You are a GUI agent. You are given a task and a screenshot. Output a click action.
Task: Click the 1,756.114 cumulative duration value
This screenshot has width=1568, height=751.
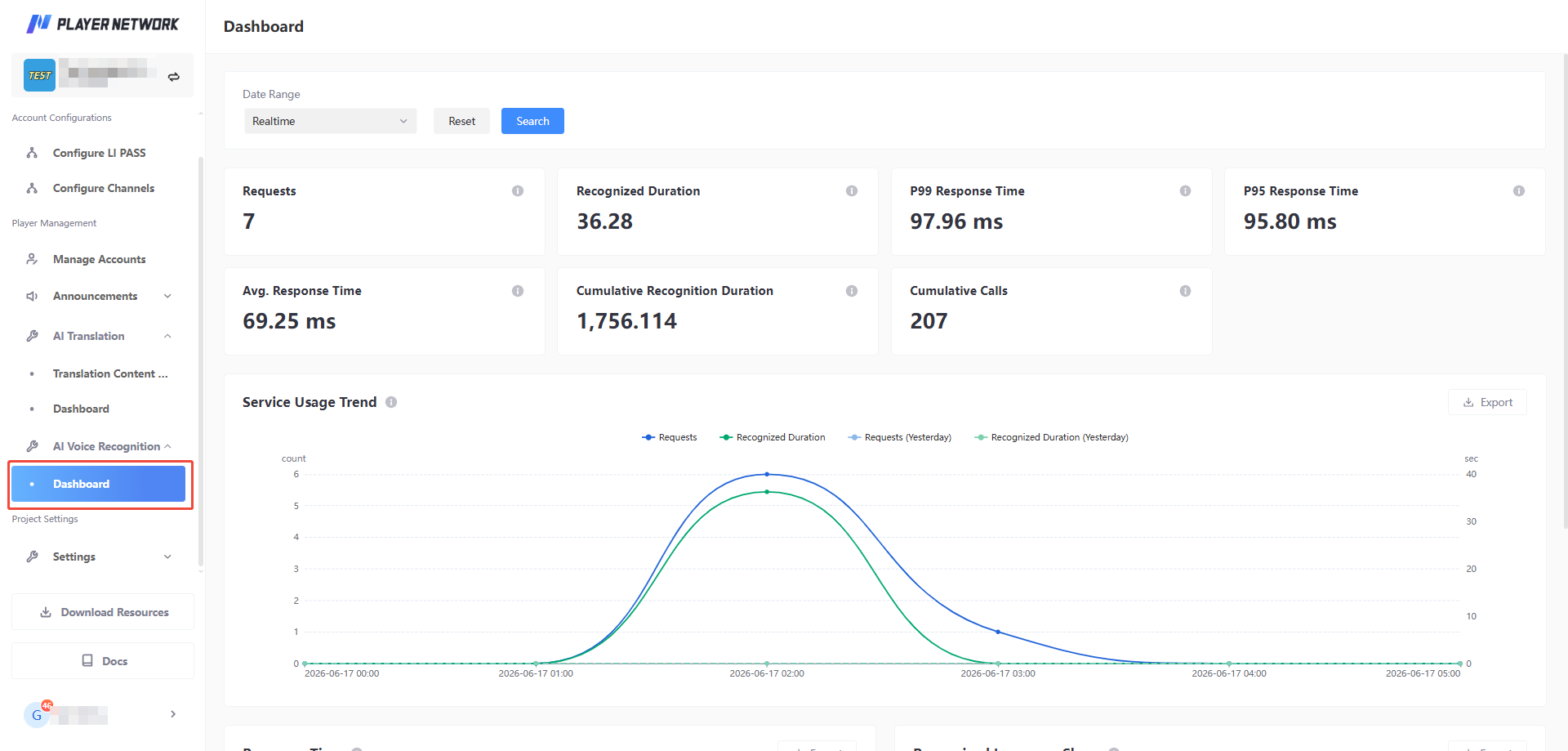click(626, 321)
